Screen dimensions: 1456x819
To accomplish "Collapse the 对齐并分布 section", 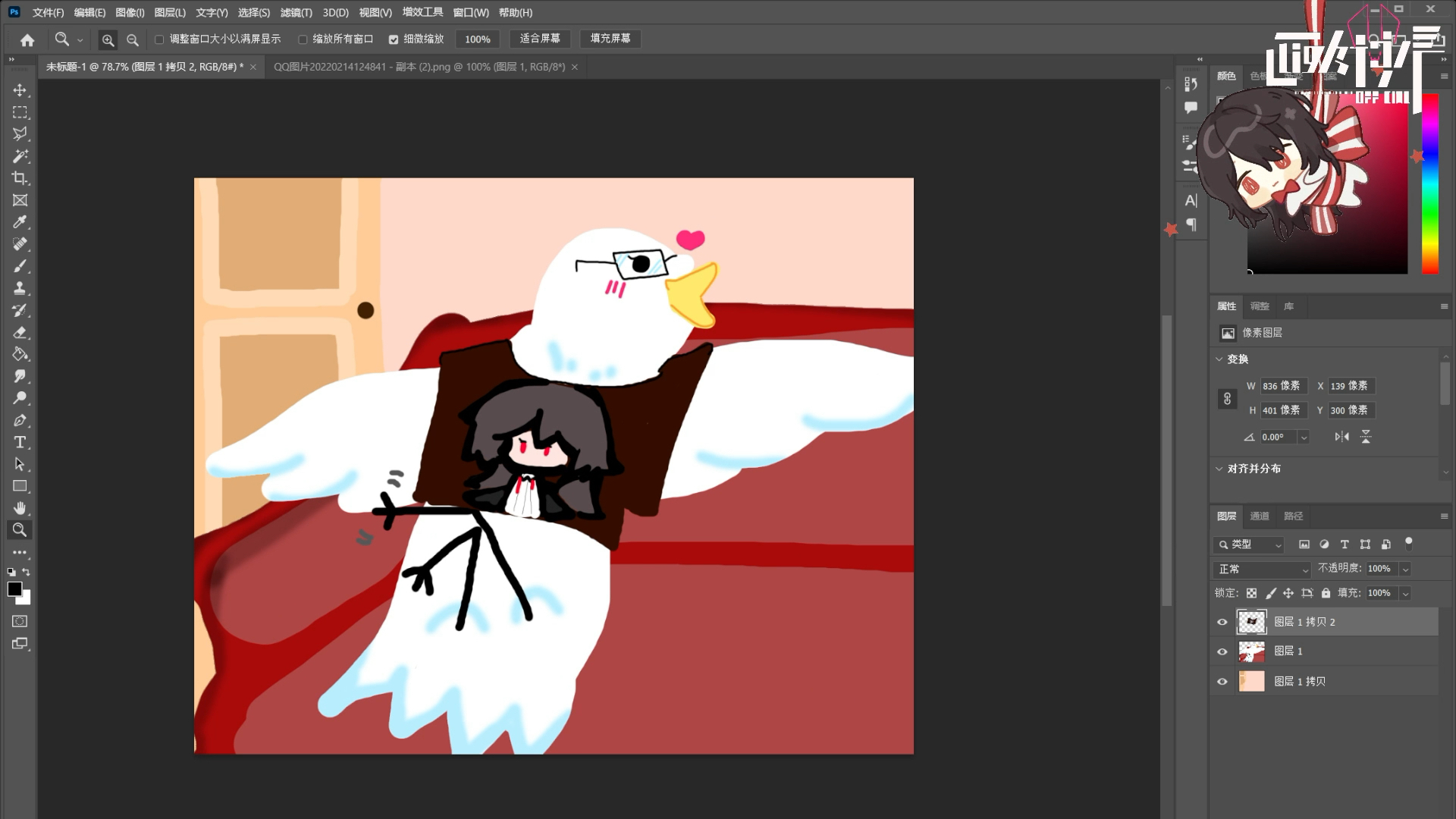I will coord(1219,469).
